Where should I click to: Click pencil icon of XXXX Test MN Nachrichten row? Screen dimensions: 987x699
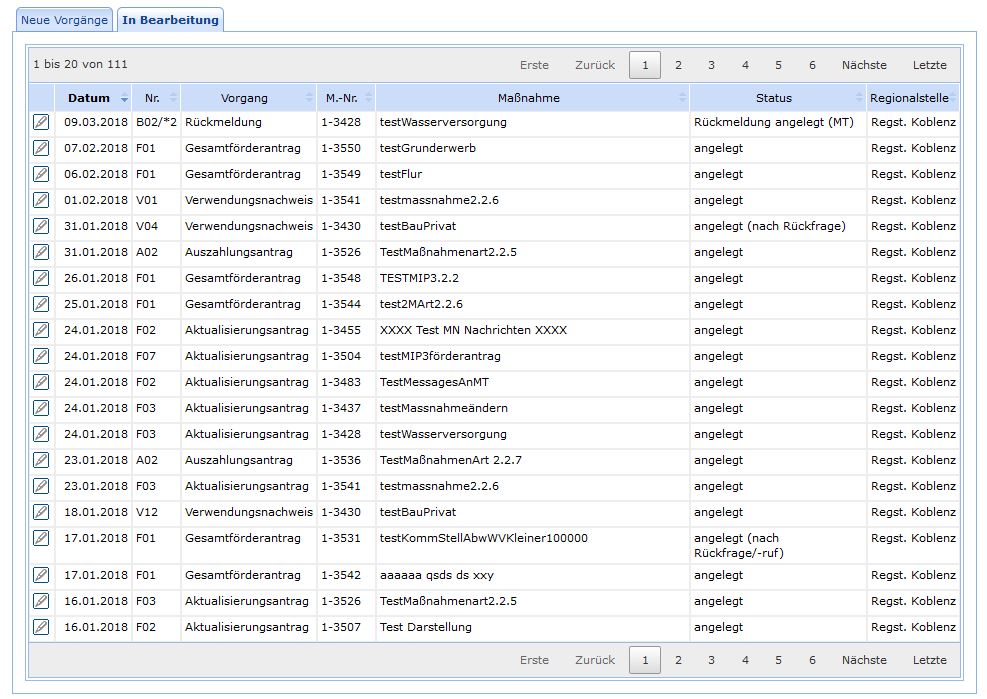[x=41, y=330]
